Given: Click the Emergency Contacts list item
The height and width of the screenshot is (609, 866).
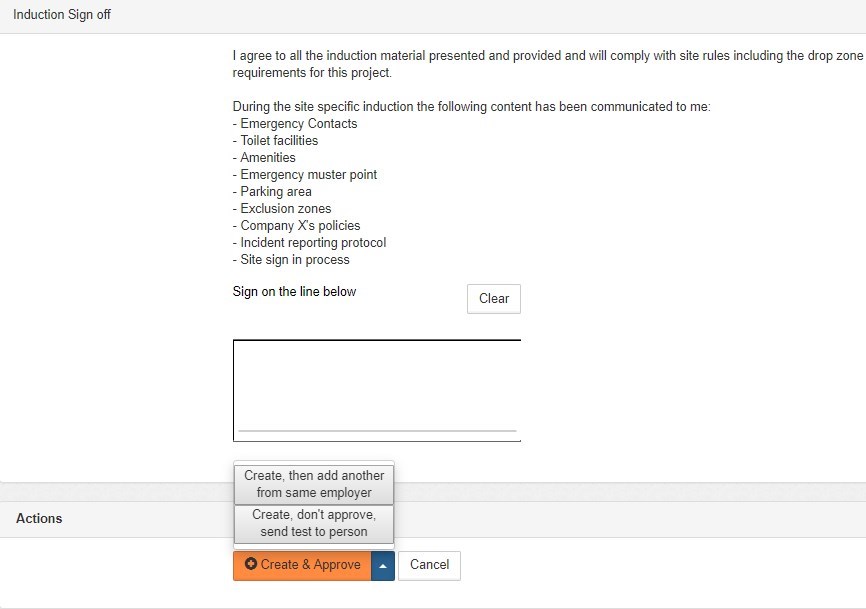Looking at the screenshot, I should [x=298, y=124].
